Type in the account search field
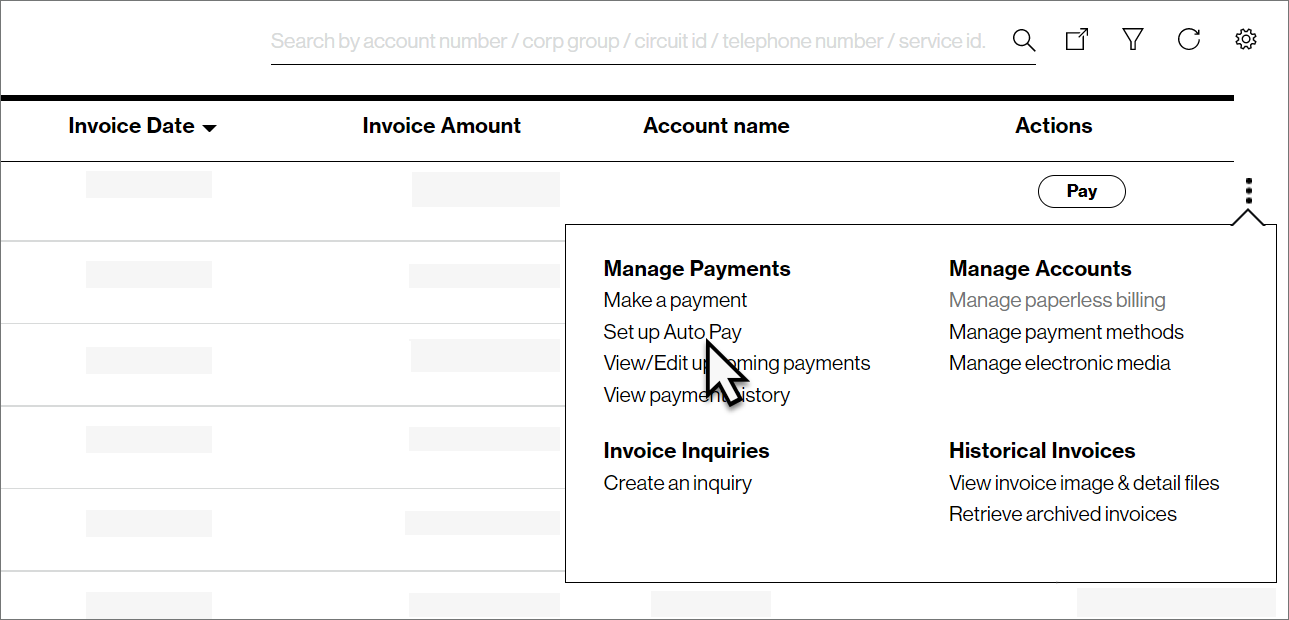Viewport: 1289px width, 620px height. coord(628,41)
